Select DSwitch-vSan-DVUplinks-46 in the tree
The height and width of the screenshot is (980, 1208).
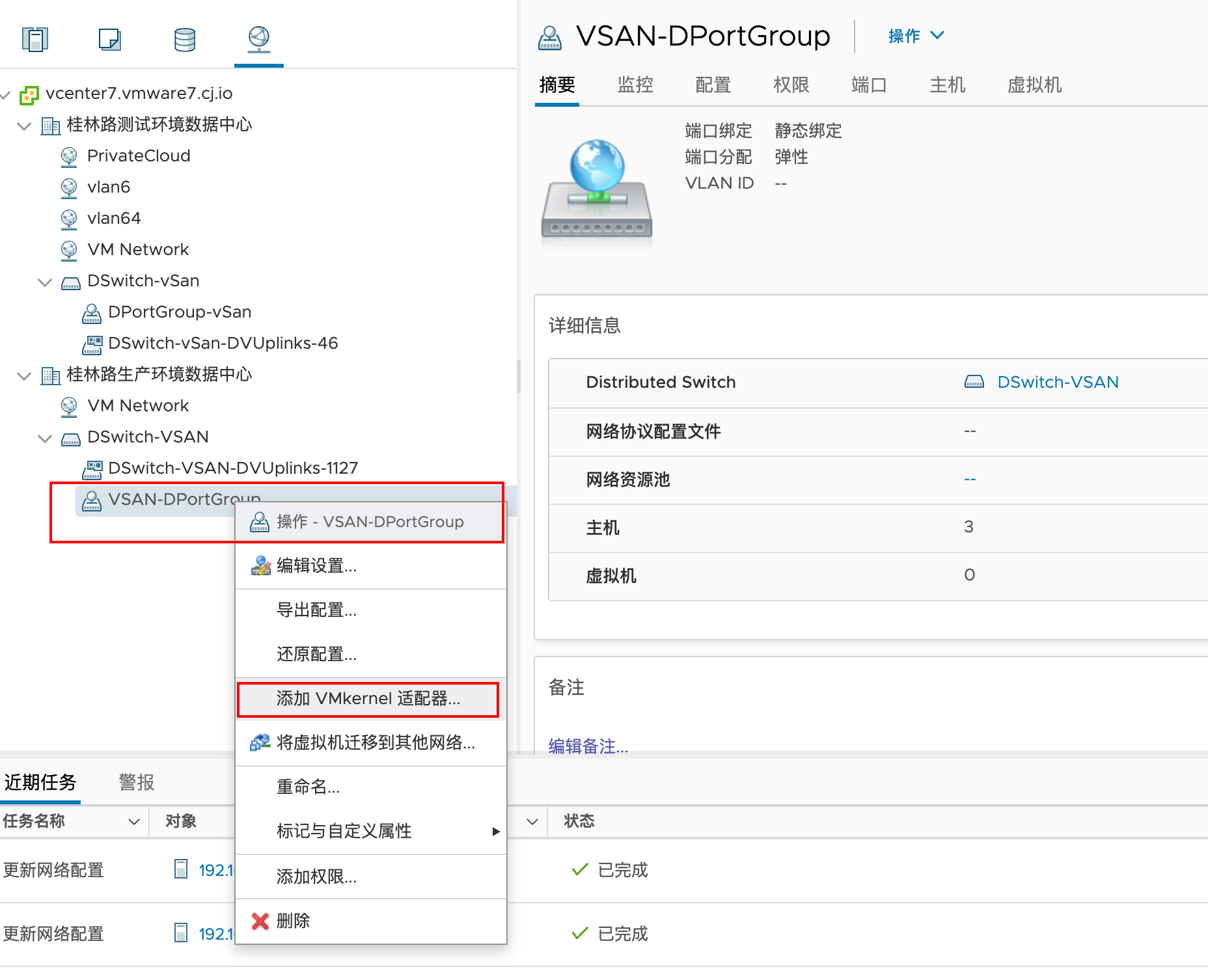pos(223,344)
